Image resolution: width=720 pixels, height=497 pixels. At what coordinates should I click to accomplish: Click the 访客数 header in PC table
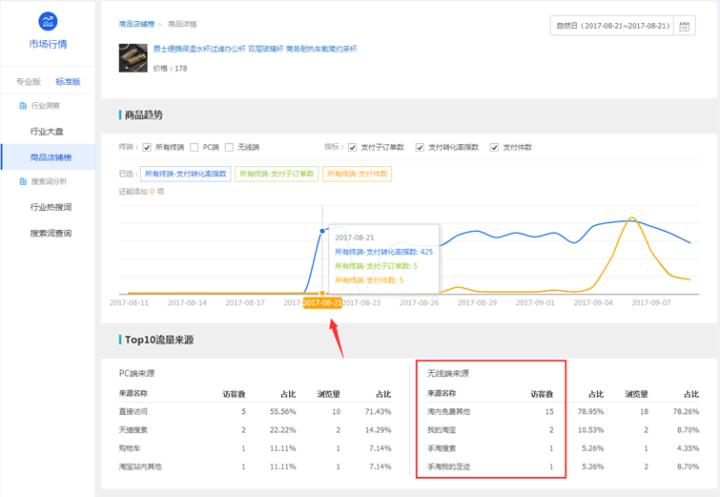(234, 394)
